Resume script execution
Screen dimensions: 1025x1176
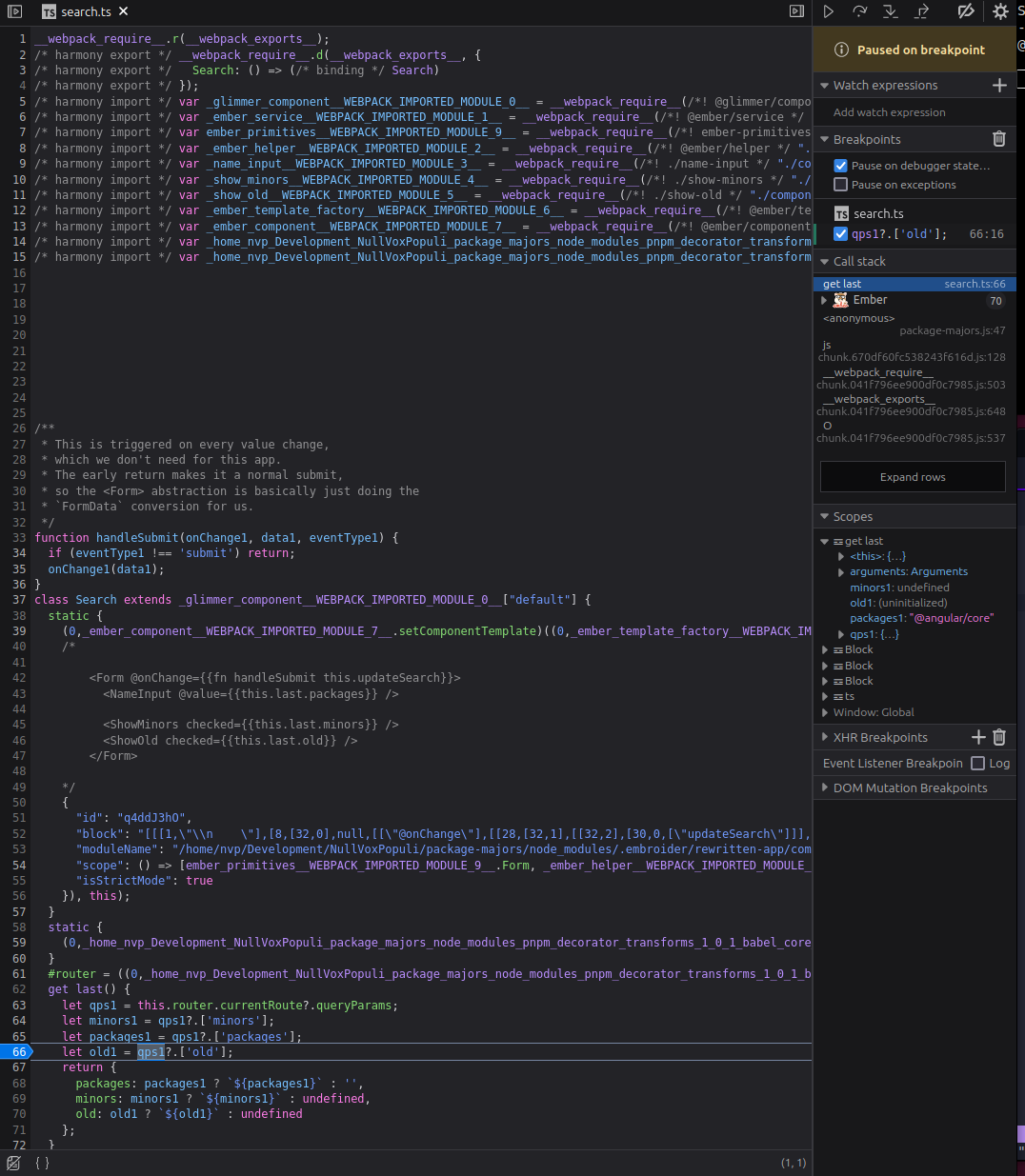(828, 11)
